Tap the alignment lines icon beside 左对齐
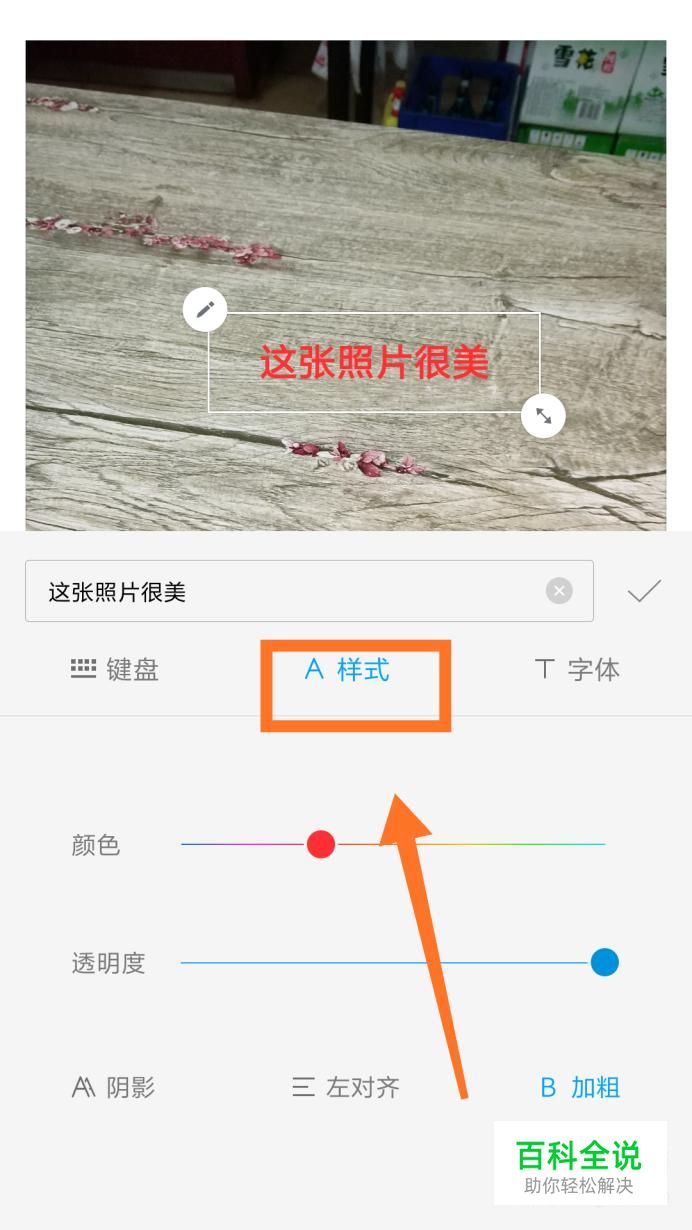 303,1087
